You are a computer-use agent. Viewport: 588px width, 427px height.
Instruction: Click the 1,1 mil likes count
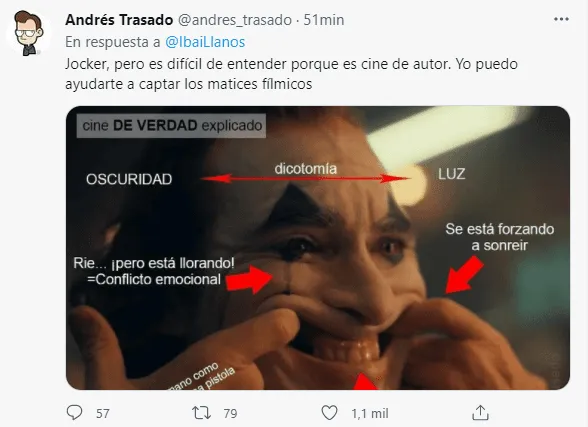[370, 414]
